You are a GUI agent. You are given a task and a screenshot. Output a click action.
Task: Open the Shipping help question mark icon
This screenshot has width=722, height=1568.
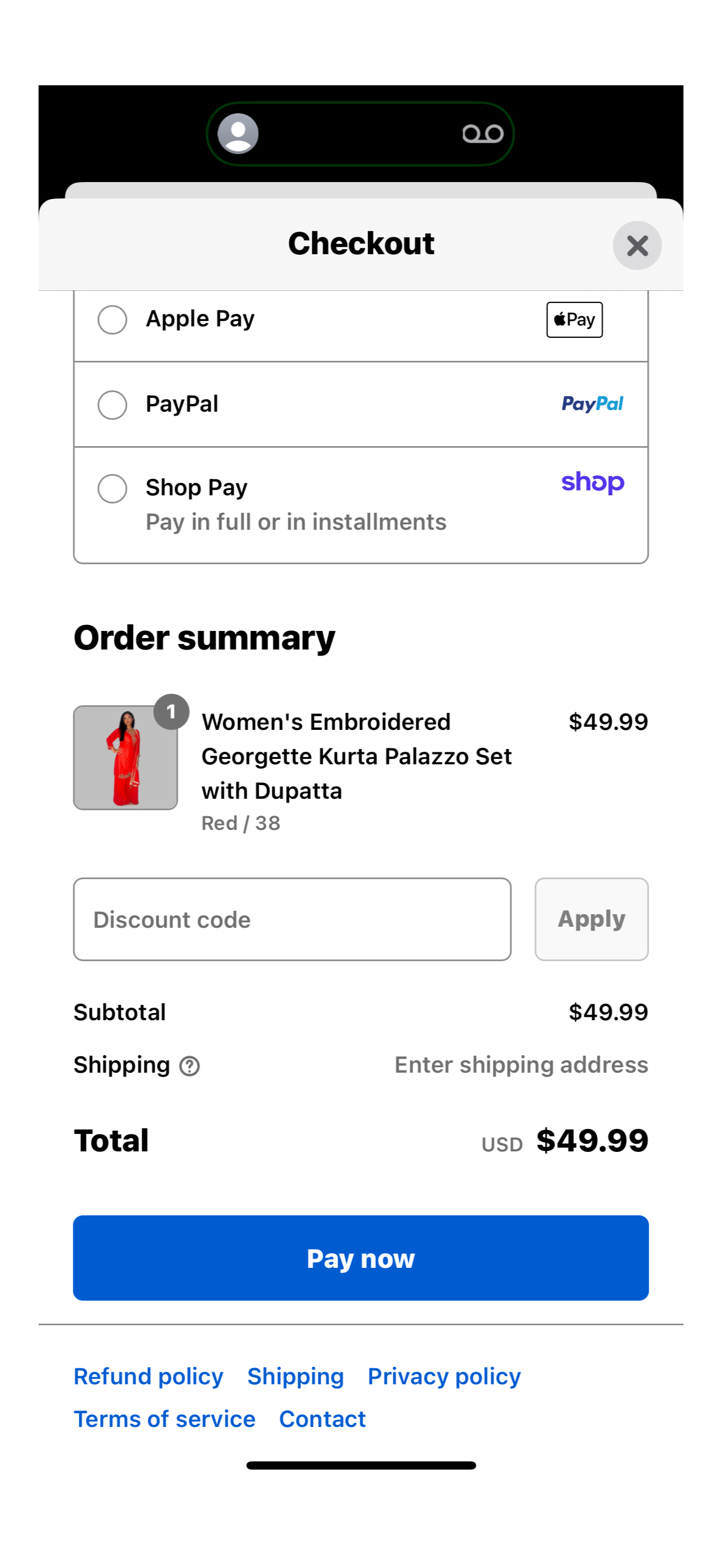click(189, 1066)
